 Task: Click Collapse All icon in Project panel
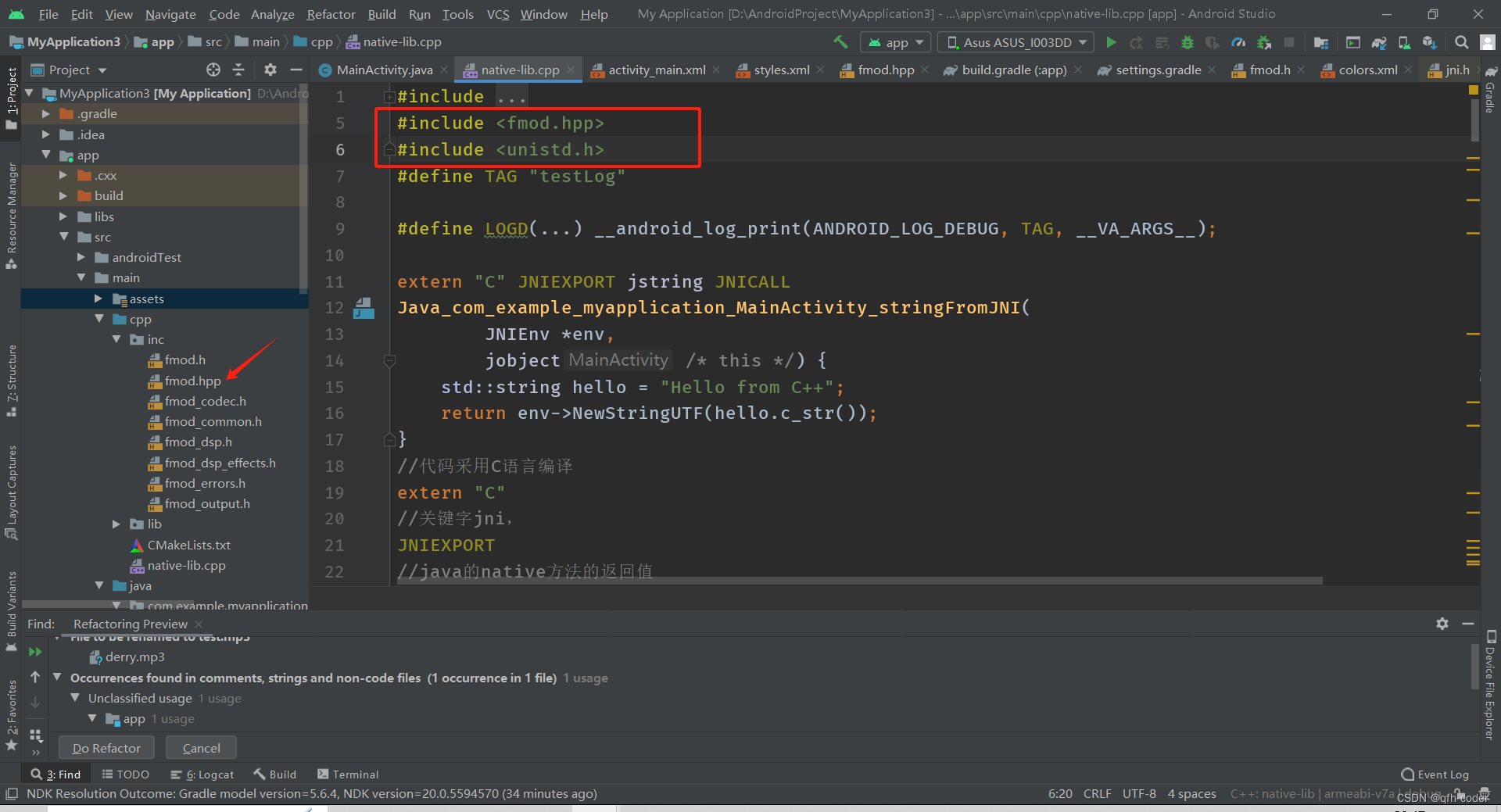pos(238,70)
